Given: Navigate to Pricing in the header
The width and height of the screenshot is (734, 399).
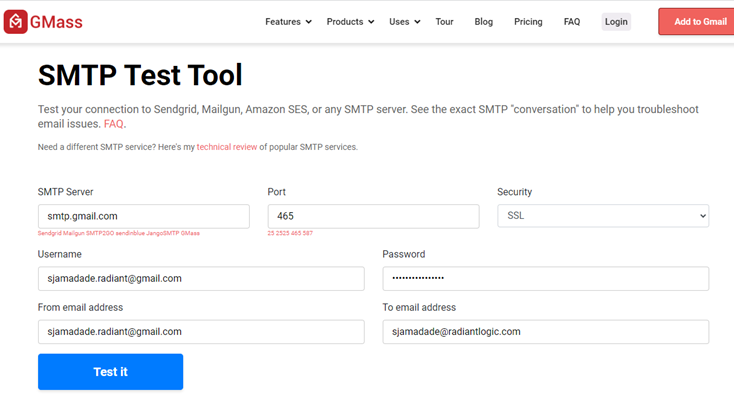Looking at the screenshot, I should 528,22.
